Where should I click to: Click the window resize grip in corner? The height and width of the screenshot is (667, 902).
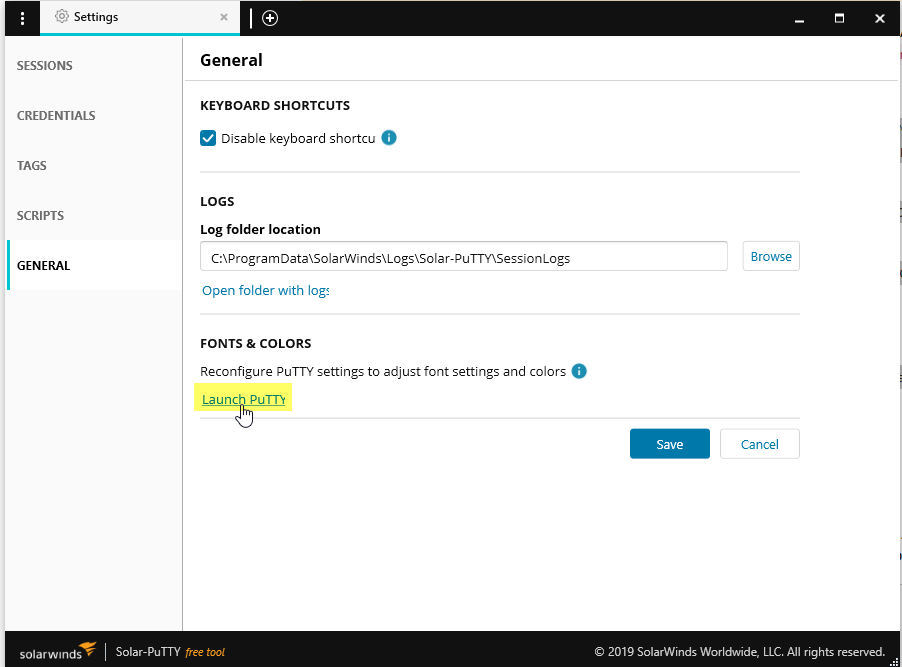893,661
